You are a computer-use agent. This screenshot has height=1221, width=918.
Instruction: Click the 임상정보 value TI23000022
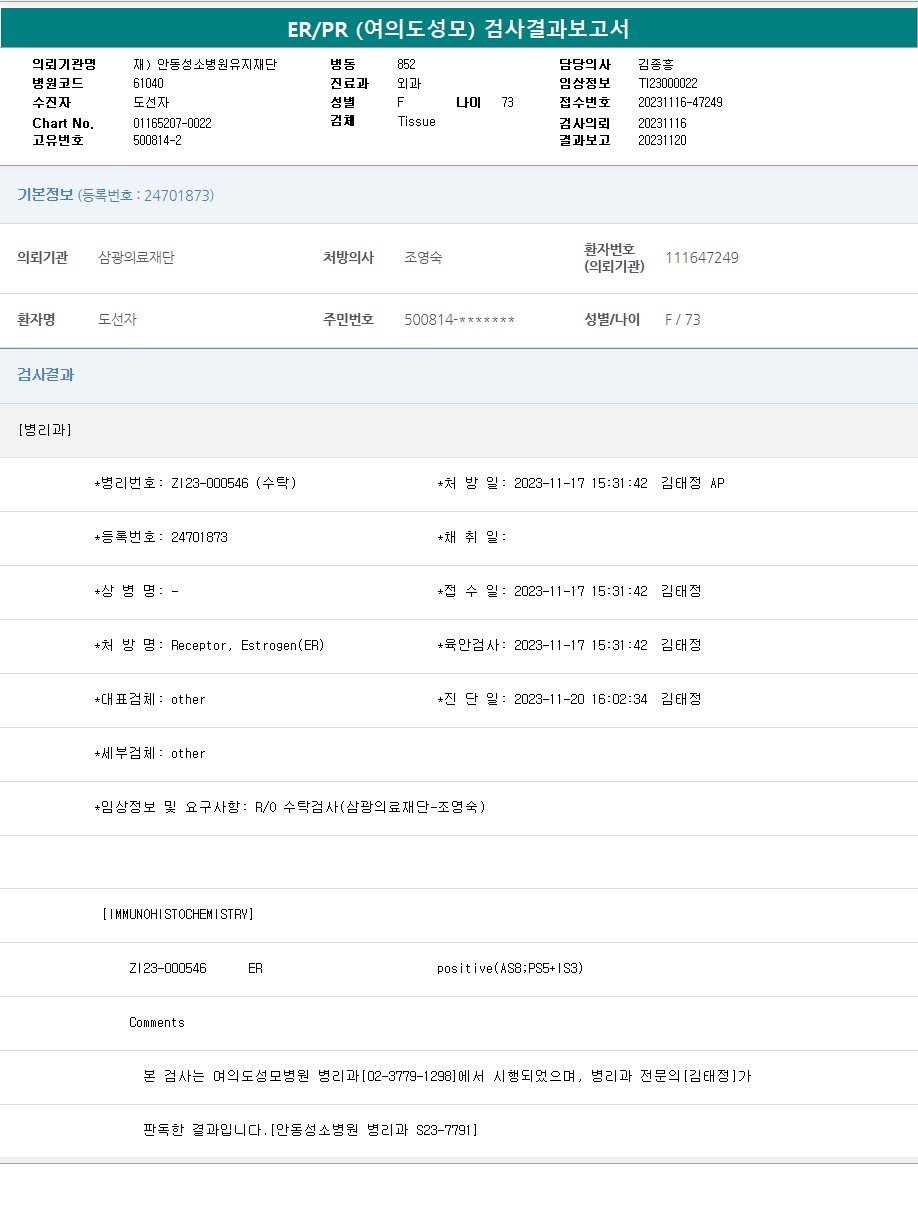click(668, 84)
